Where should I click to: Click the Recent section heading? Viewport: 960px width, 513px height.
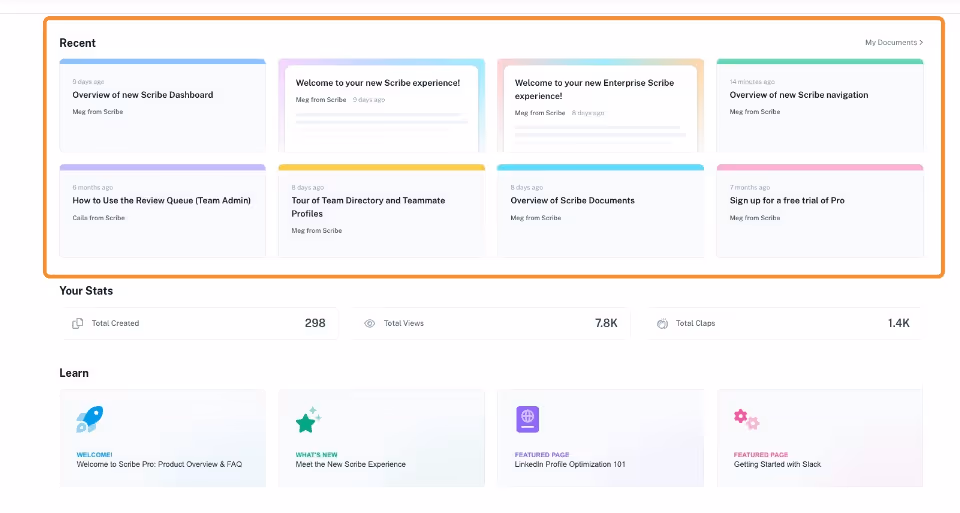click(x=77, y=43)
